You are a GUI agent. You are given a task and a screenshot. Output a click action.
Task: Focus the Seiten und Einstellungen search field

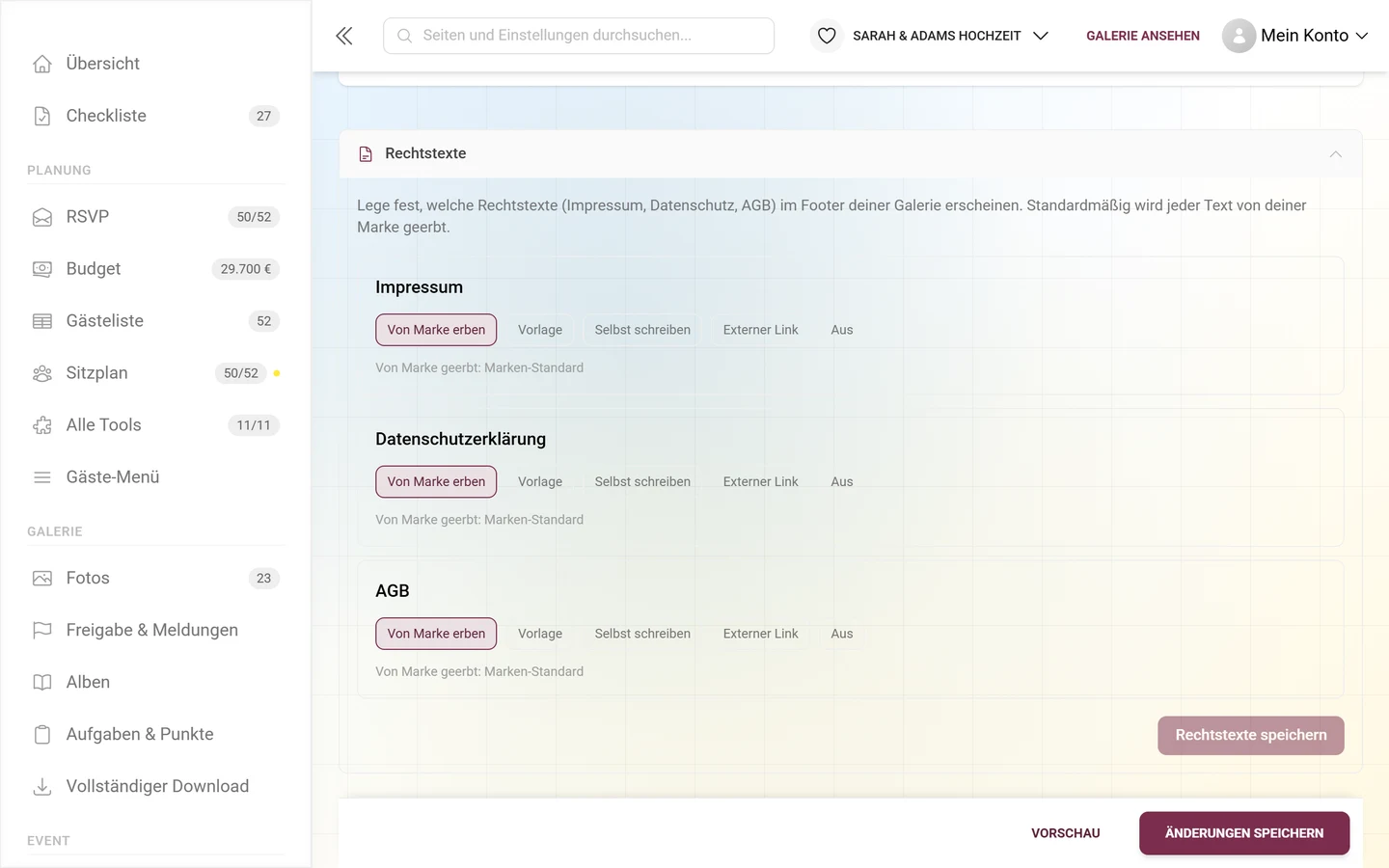[579, 36]
